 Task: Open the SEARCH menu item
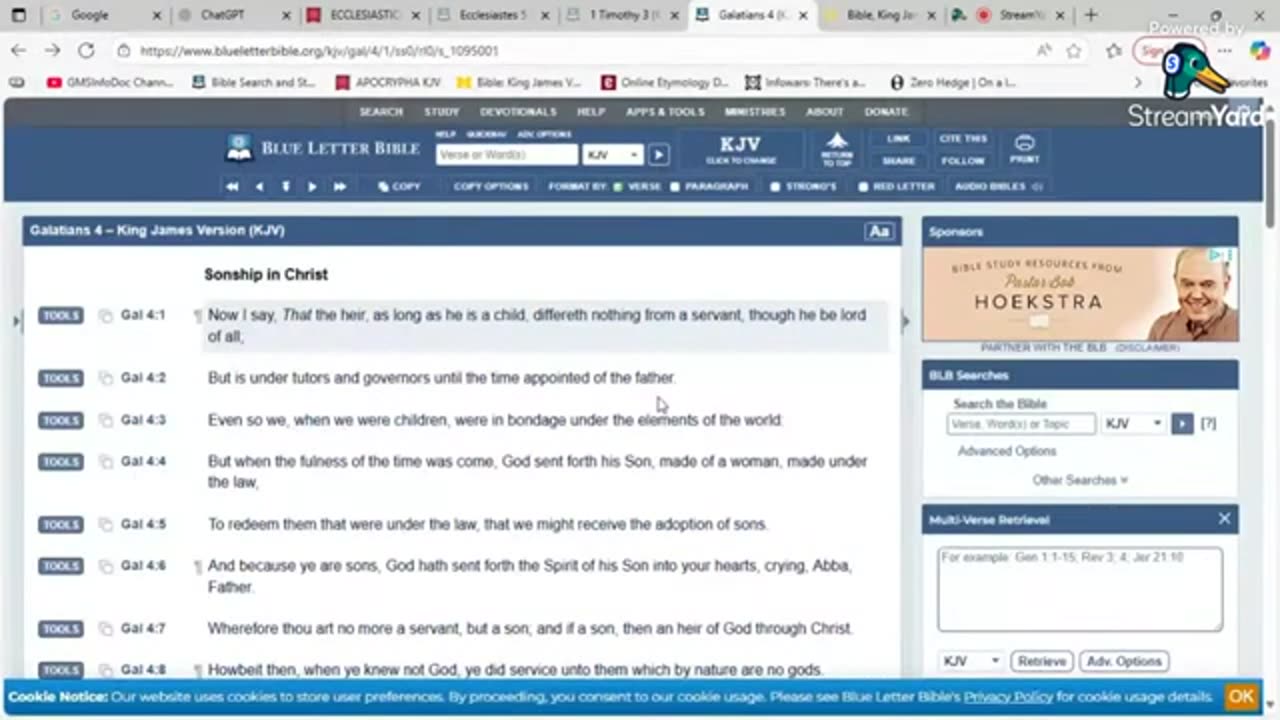tap(381, 112)
